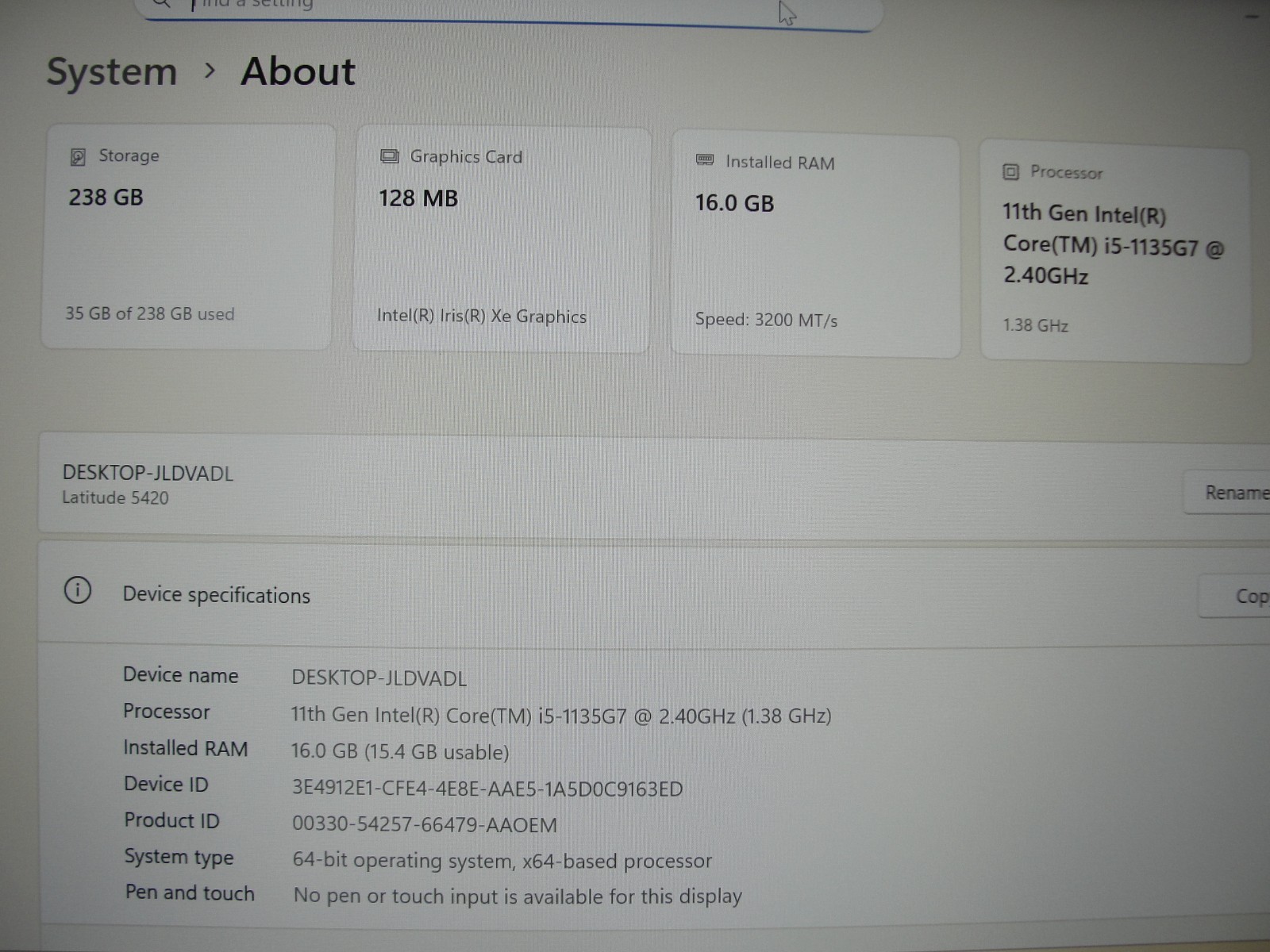
Task: Click the Device name value DESKTOP-JLDVADL
Action: pyautogui.click(x=379, y=678)
